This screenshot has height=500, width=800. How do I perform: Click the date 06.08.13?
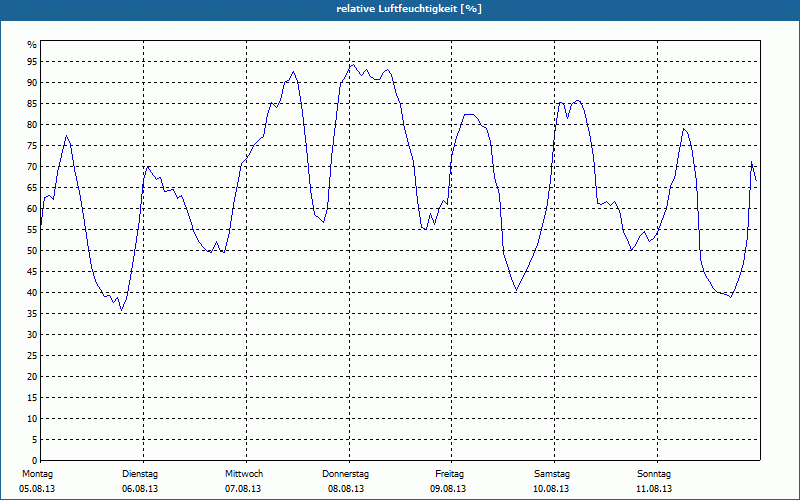[140, 489]
